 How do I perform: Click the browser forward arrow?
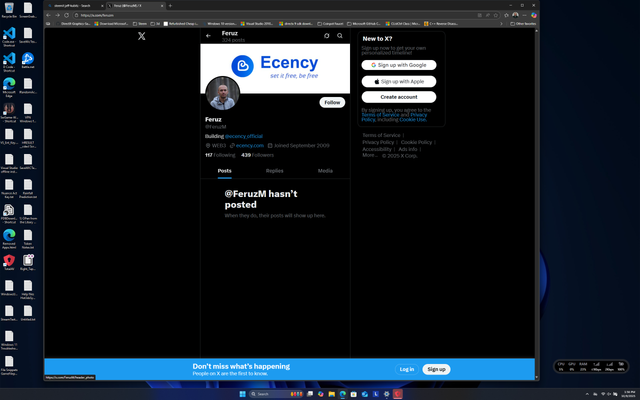click(58, 15)
